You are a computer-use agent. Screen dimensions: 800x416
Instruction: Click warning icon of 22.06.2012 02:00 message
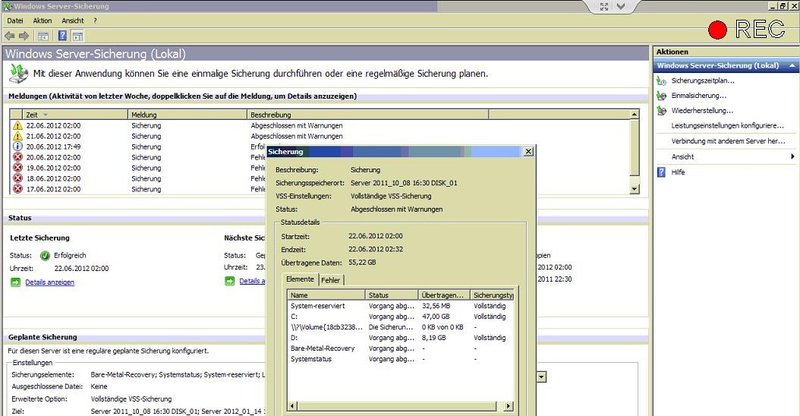(x=18, y=126)
